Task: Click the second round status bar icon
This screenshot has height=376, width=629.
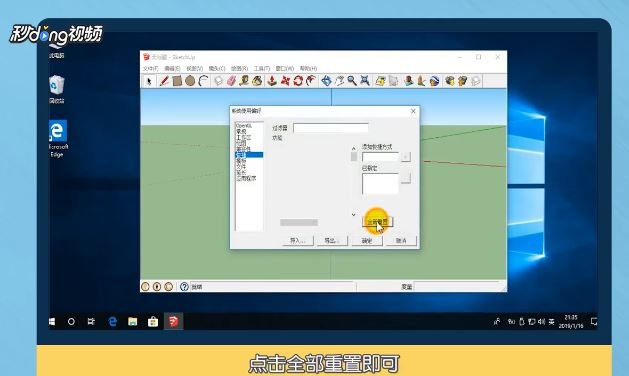Action: tap(157, 287)
